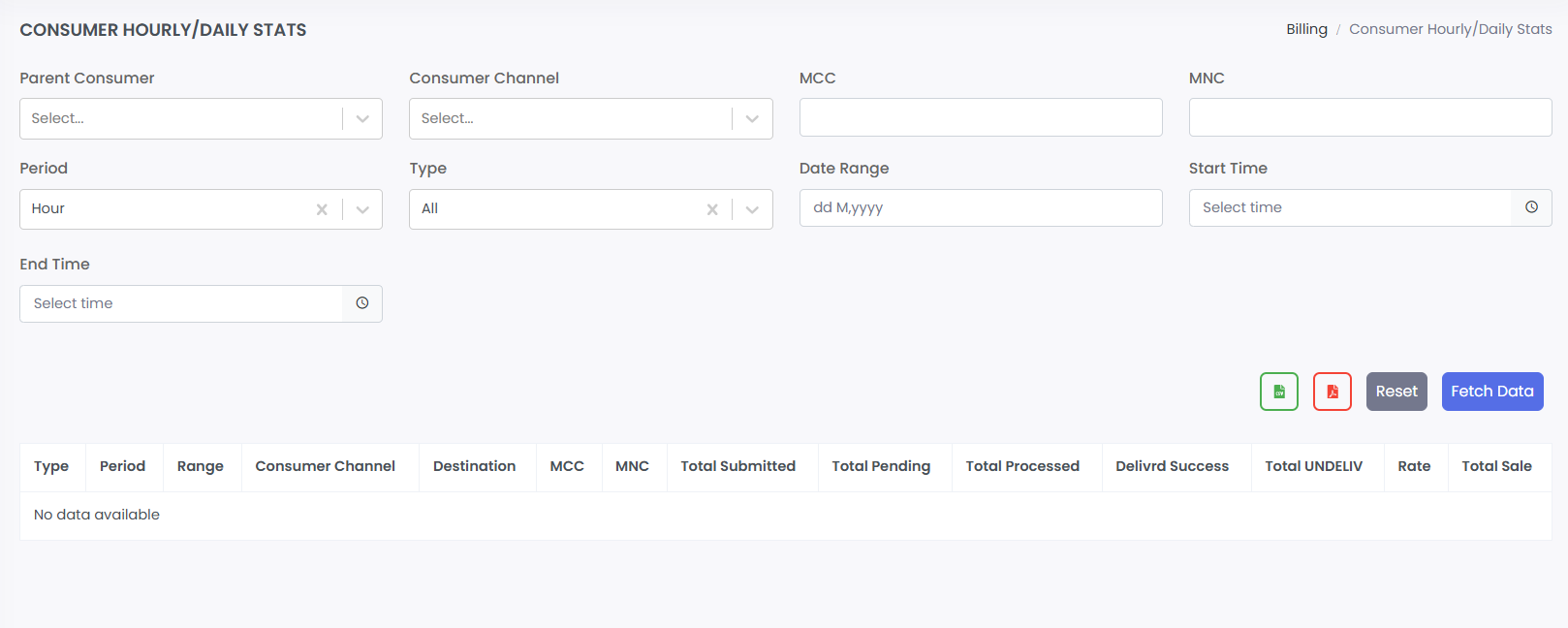Open the Date Range picker field
This screenshot has width=1568, height=628.
(980, 207)
